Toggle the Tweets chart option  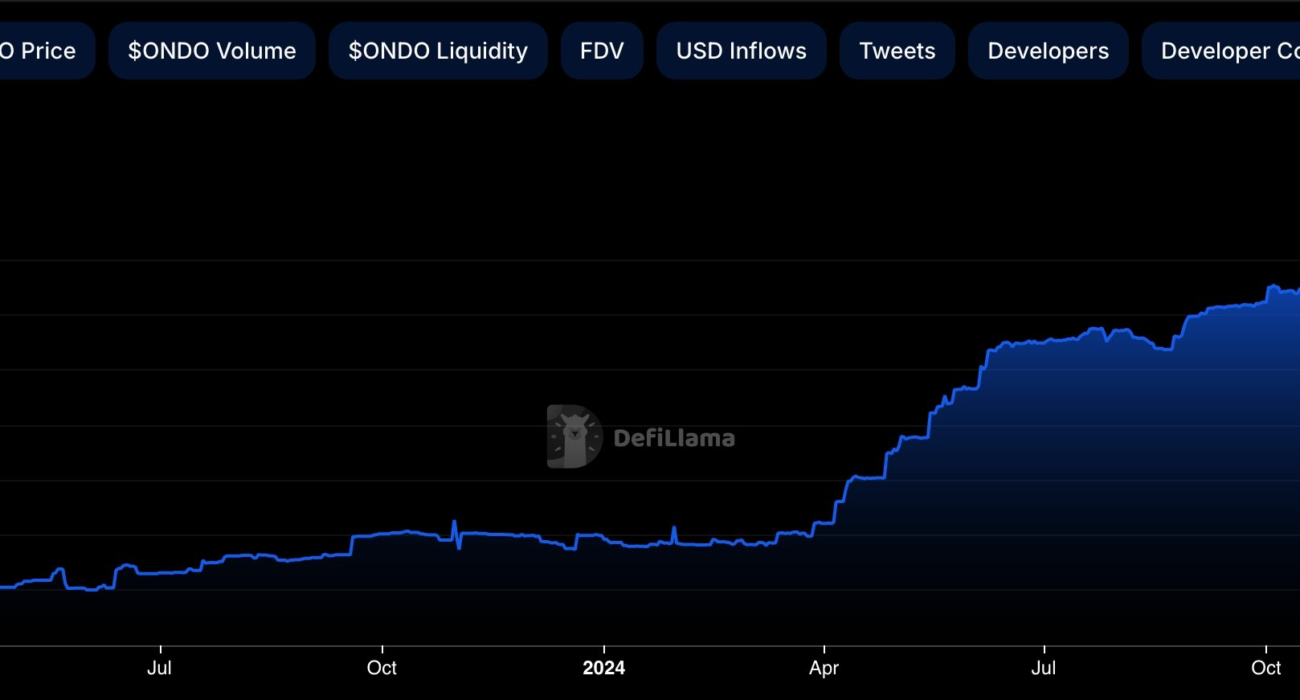[x=897, y=51]
